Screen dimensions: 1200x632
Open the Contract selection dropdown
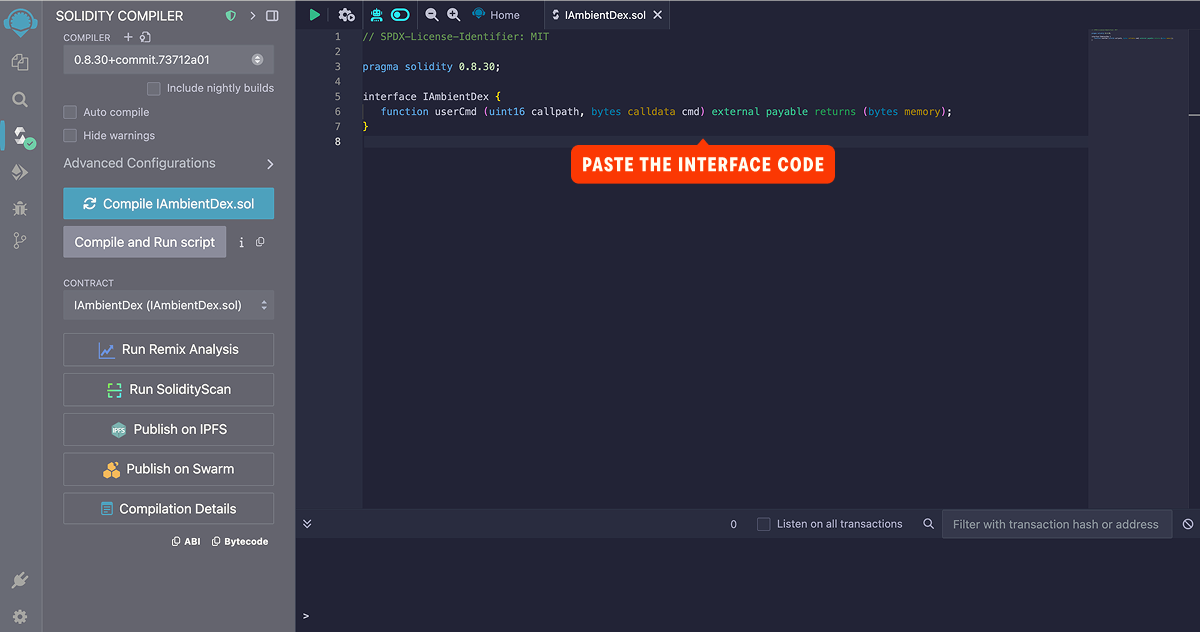(x=168, y=305)
